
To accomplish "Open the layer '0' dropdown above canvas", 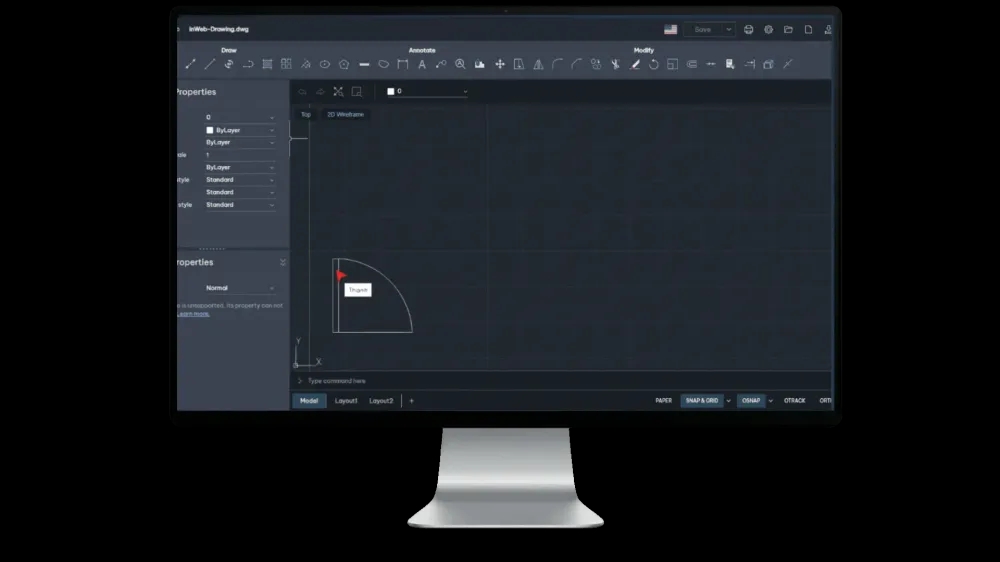I will tap(427, 91).
